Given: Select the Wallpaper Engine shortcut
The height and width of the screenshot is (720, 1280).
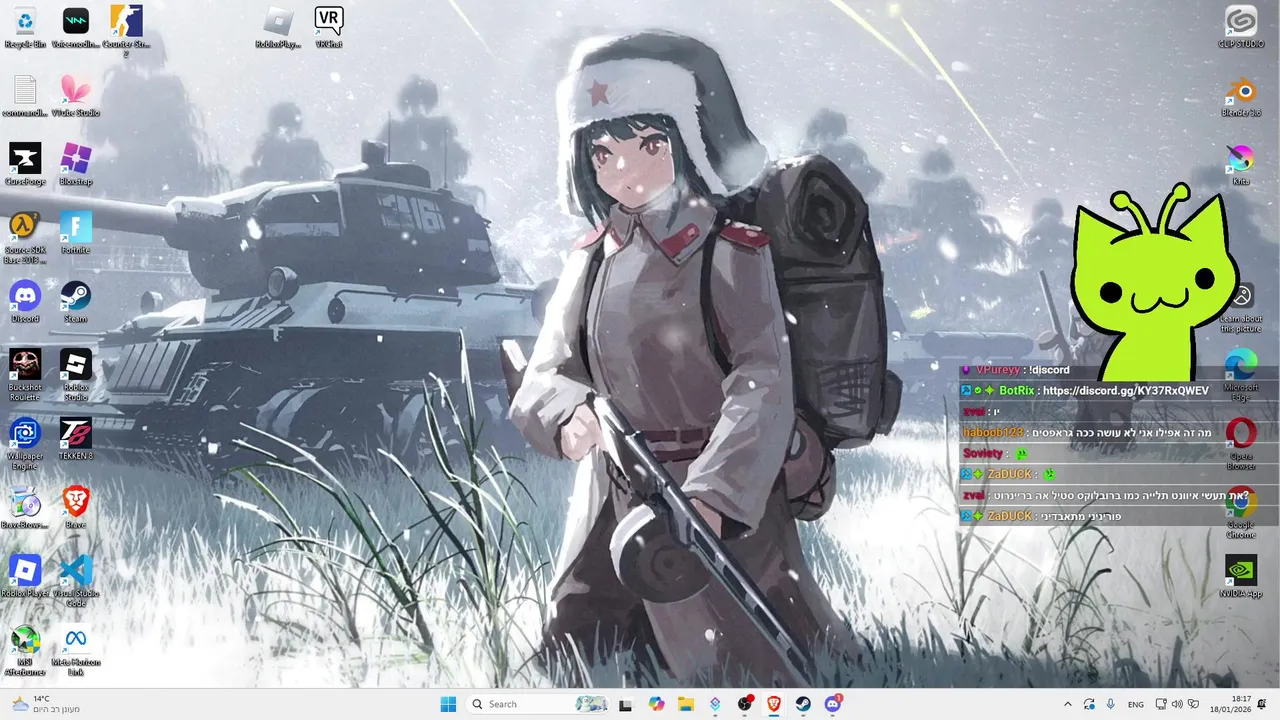Looking at the screenshot, I should point(25,444).
